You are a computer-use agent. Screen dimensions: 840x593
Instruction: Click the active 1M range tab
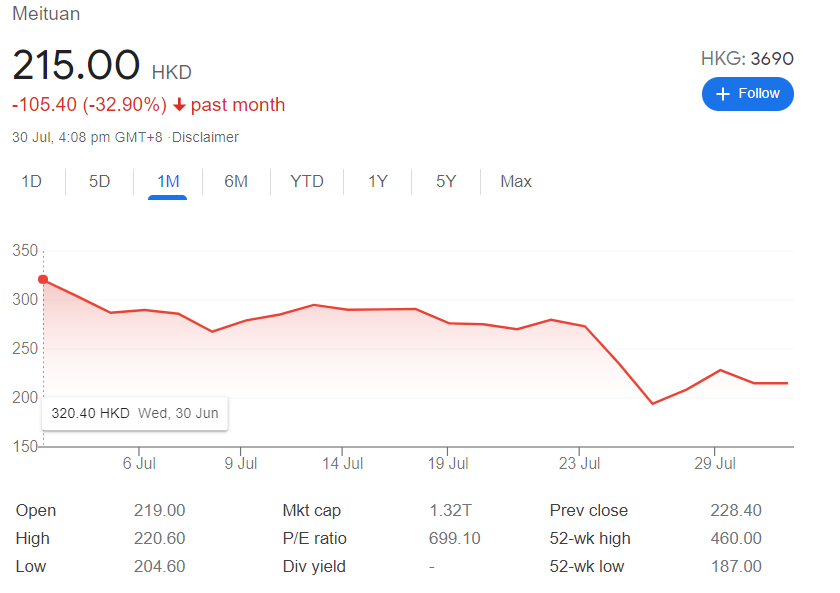[168, 181]
